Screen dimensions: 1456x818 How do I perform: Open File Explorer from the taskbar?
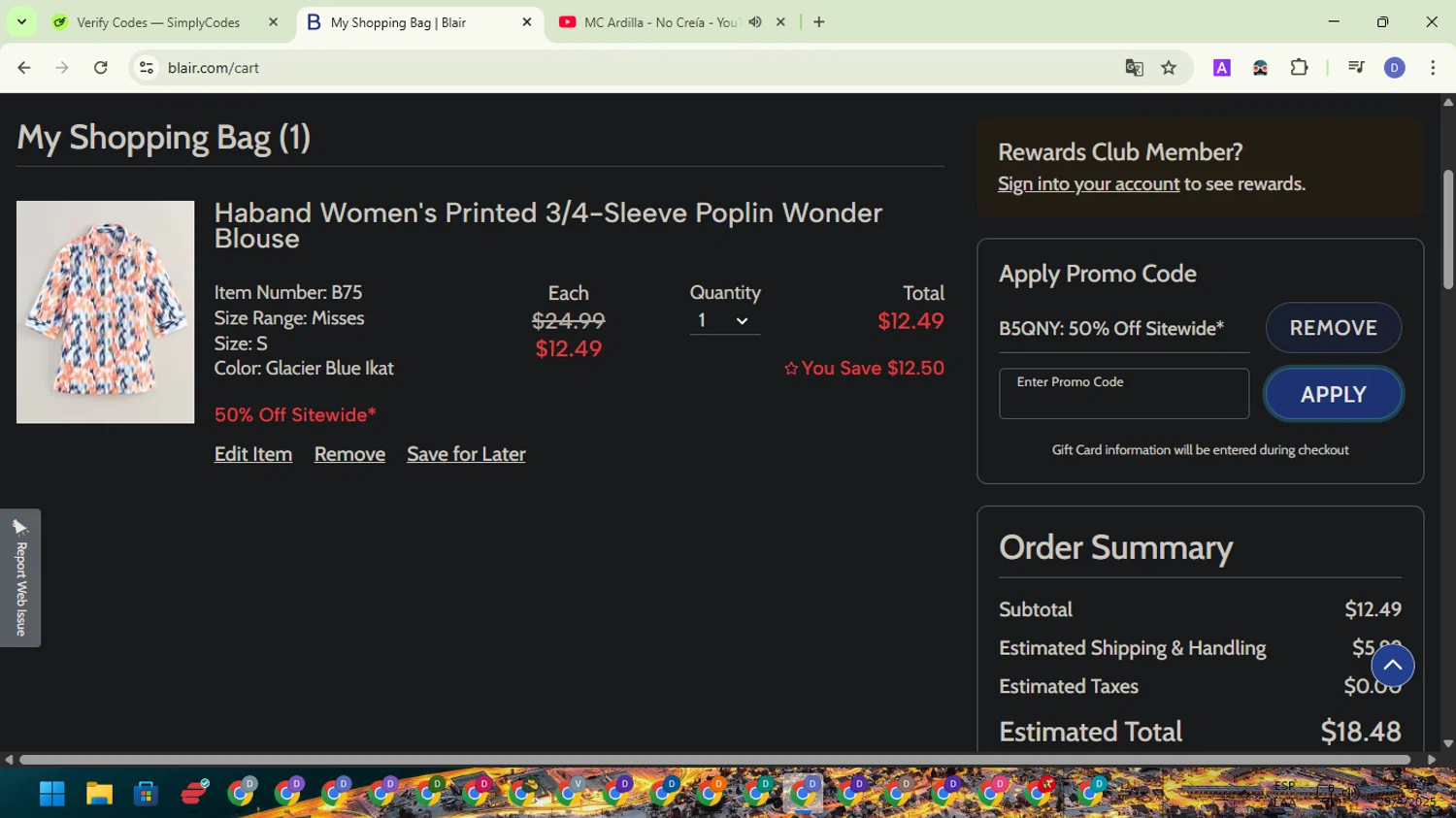click(99, 794)
